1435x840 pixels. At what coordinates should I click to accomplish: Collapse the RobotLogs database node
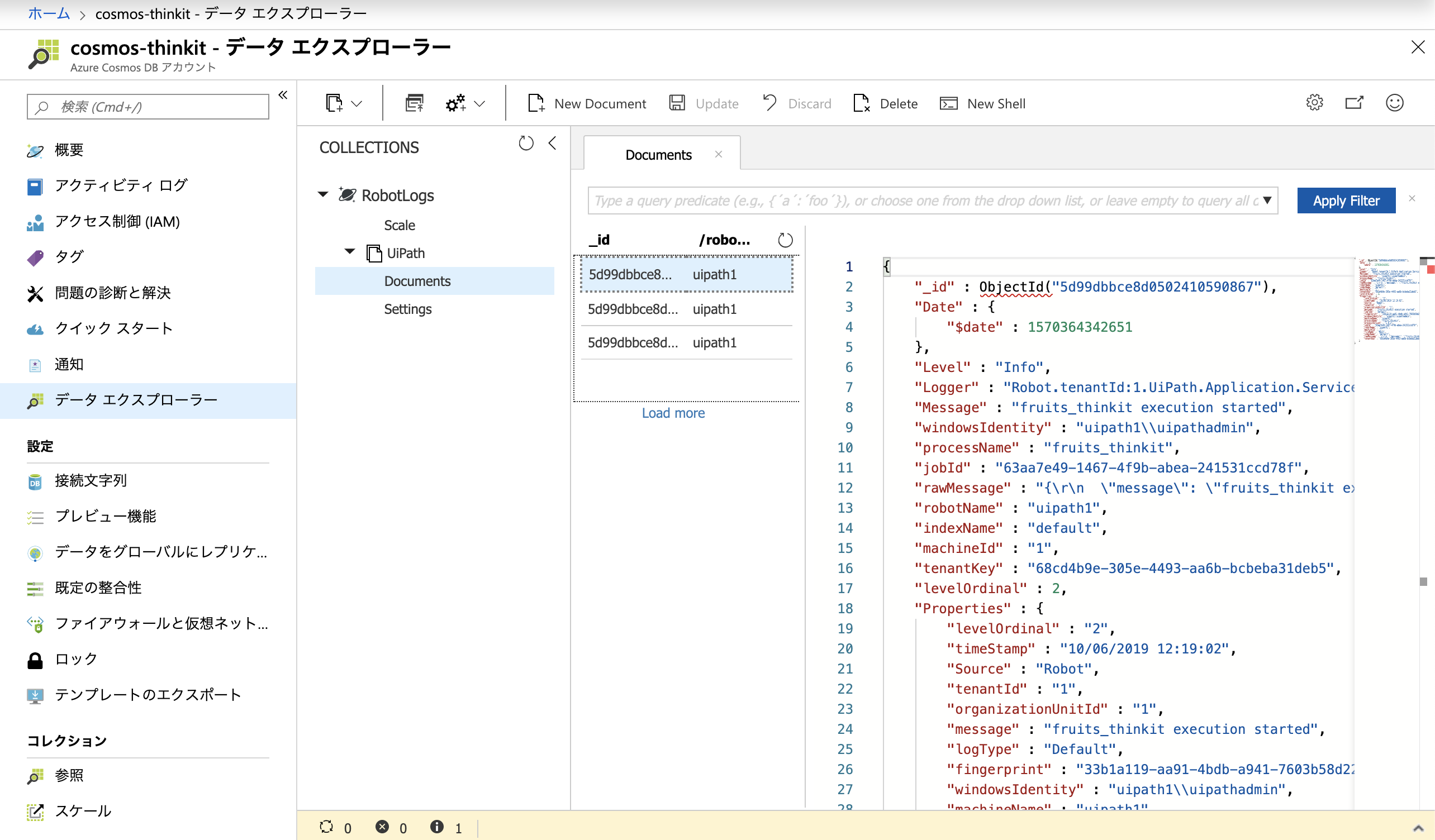point(323,194)
